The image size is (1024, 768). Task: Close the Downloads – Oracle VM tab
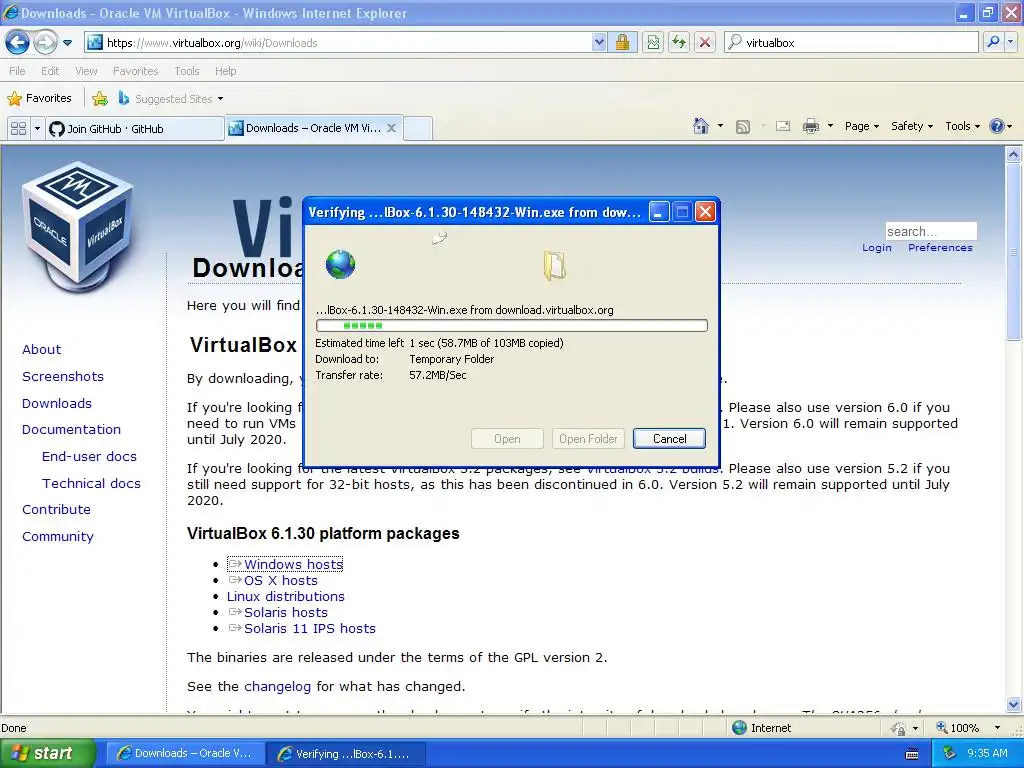click(391, 128)
